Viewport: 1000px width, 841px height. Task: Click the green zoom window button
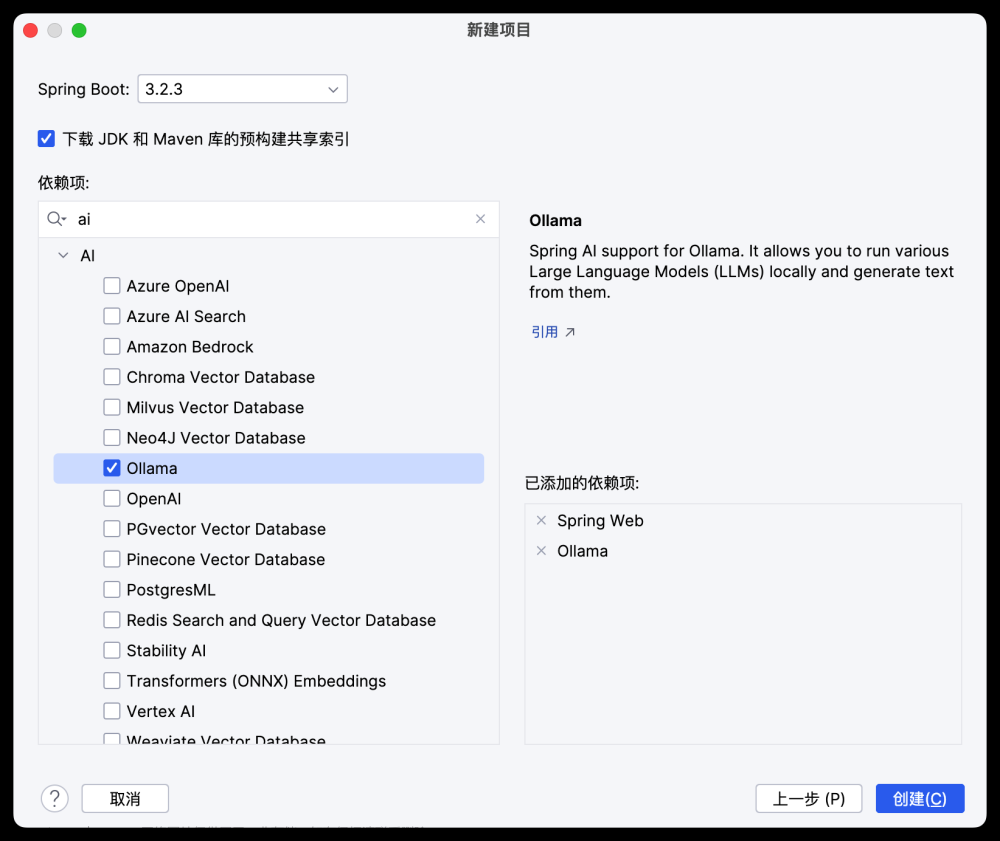[79, 30]
